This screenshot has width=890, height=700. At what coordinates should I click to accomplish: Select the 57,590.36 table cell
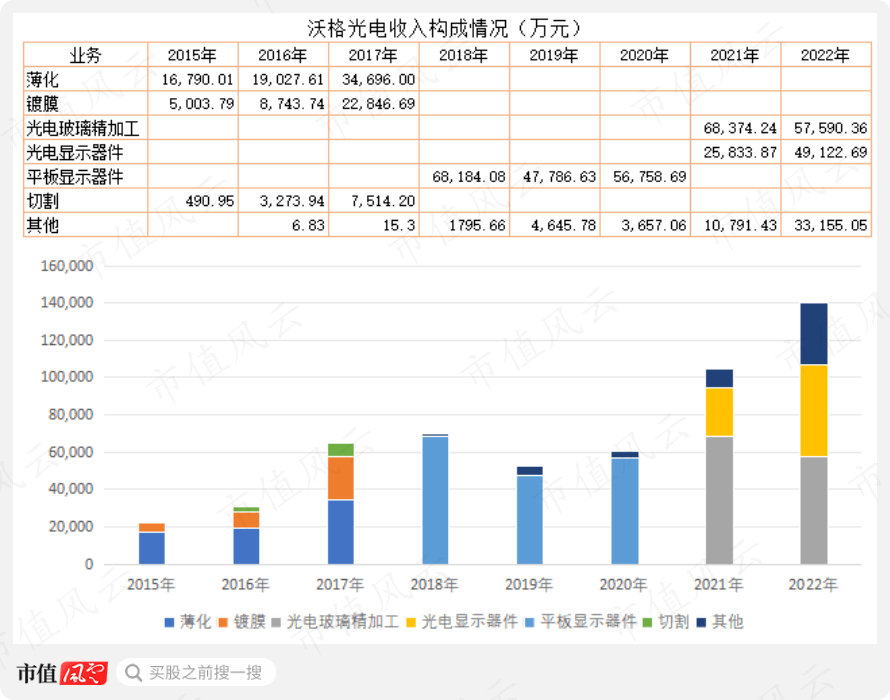(826, 128)
